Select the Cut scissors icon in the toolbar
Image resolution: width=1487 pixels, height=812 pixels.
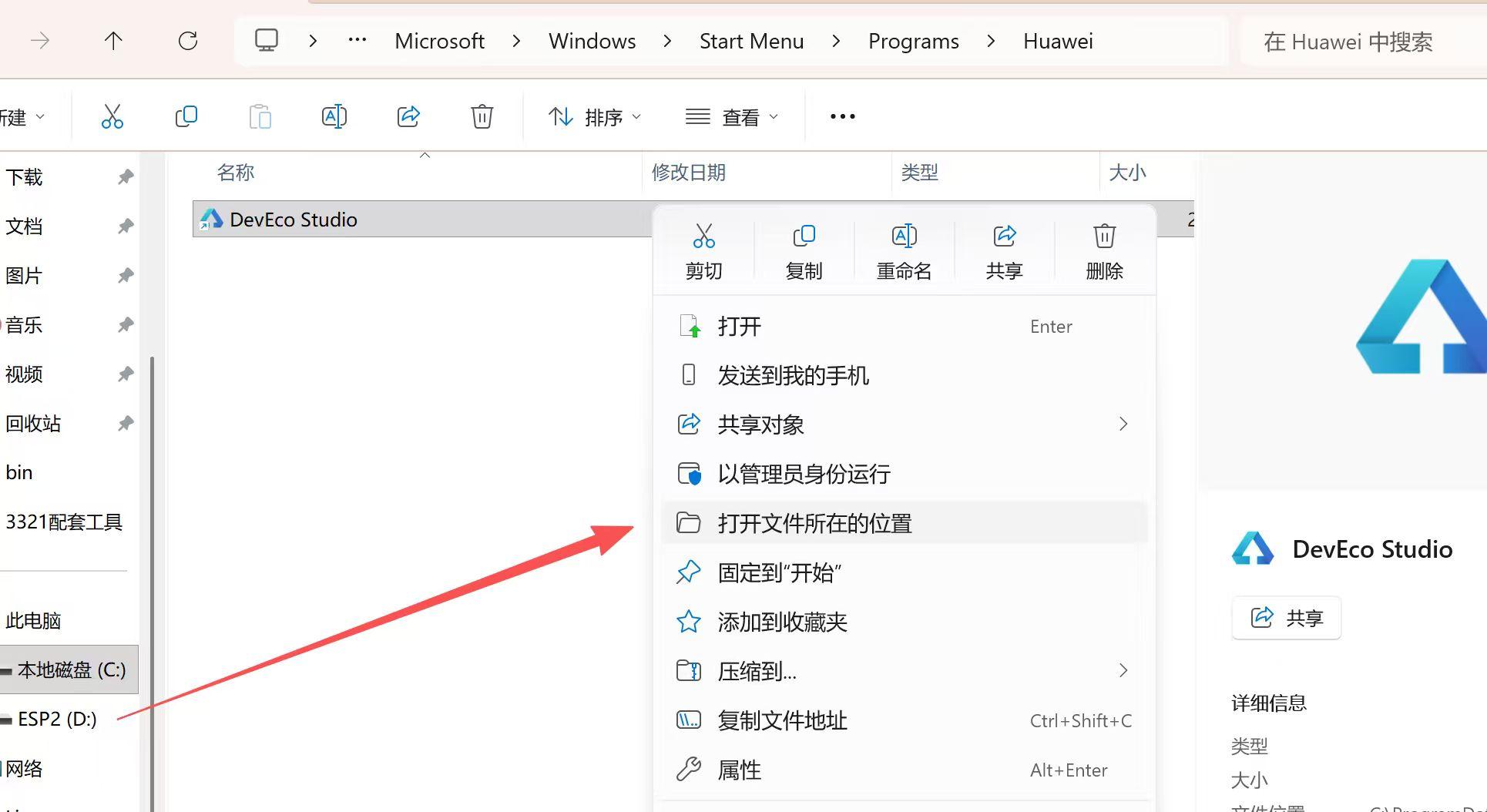tap(112, 116)
